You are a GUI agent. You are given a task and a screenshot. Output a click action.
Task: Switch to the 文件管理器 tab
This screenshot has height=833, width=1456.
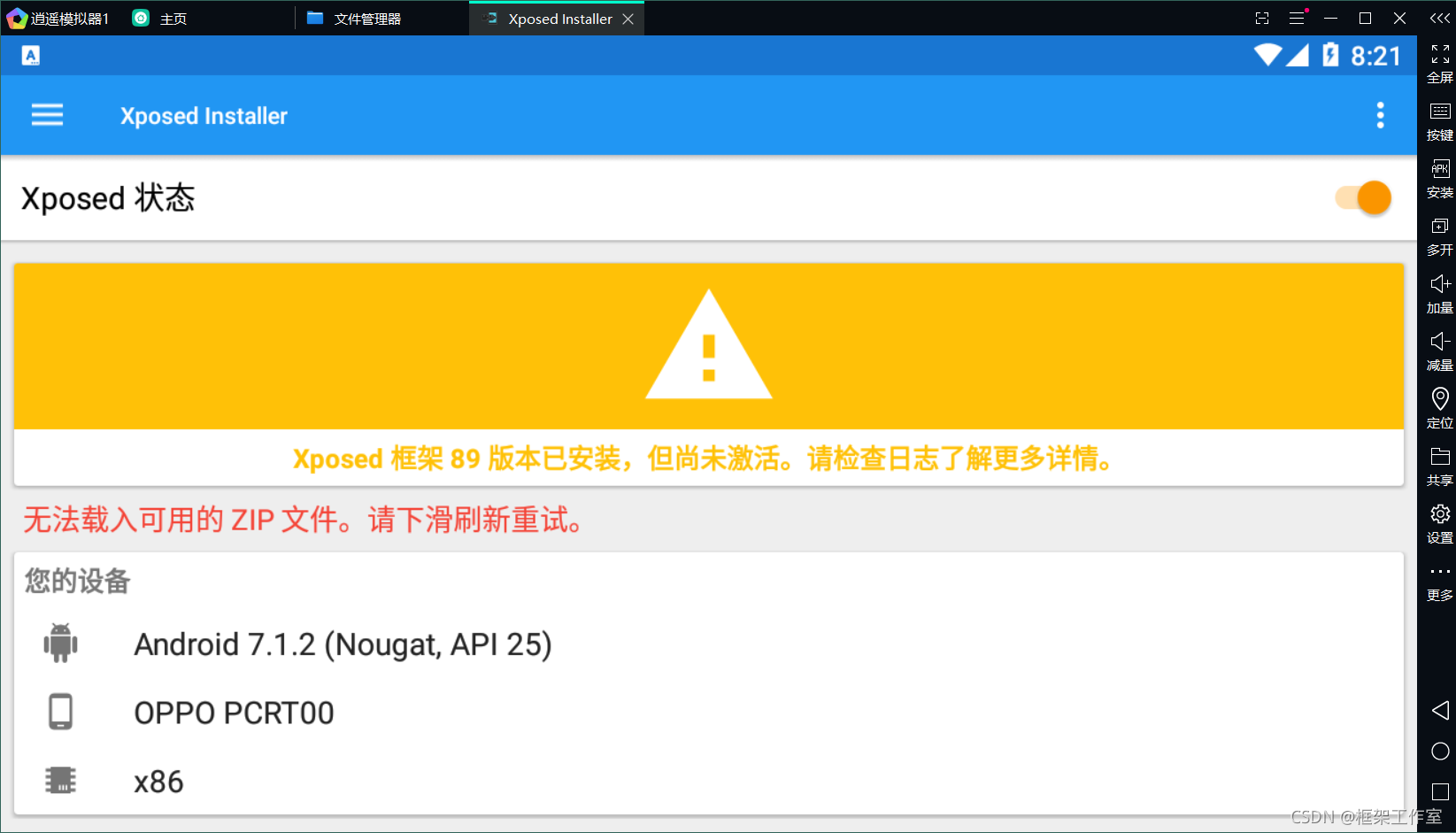(x=354, y=19)
